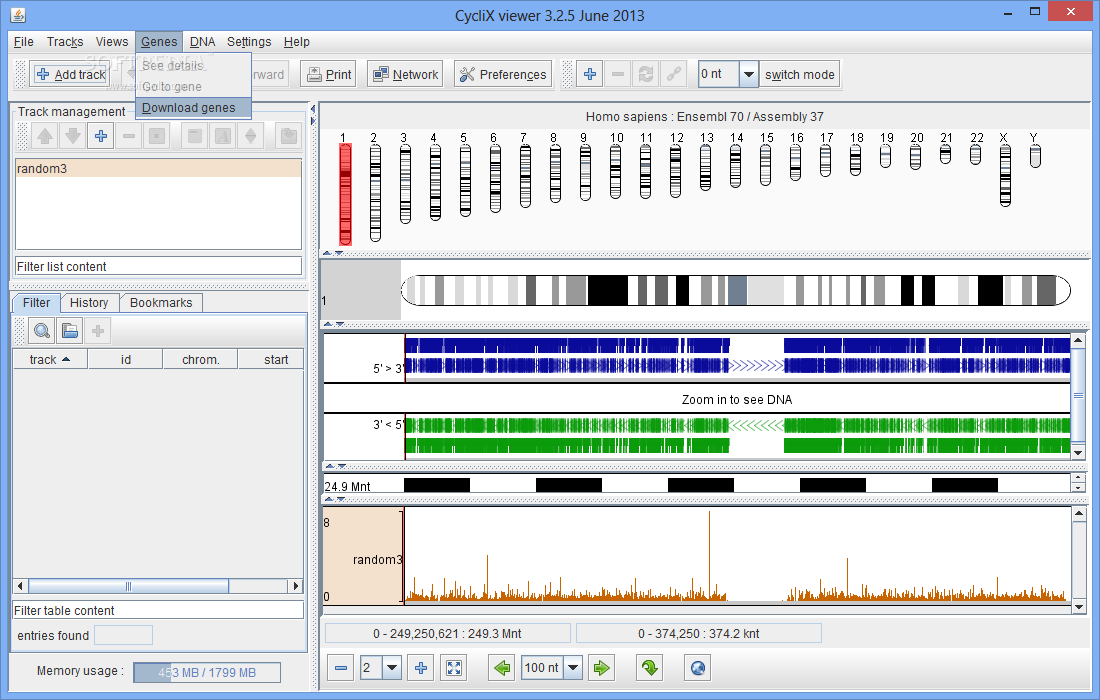Click green left arrow navigation button
Viewport: 1100px width, 700px height.
[502, 668]
